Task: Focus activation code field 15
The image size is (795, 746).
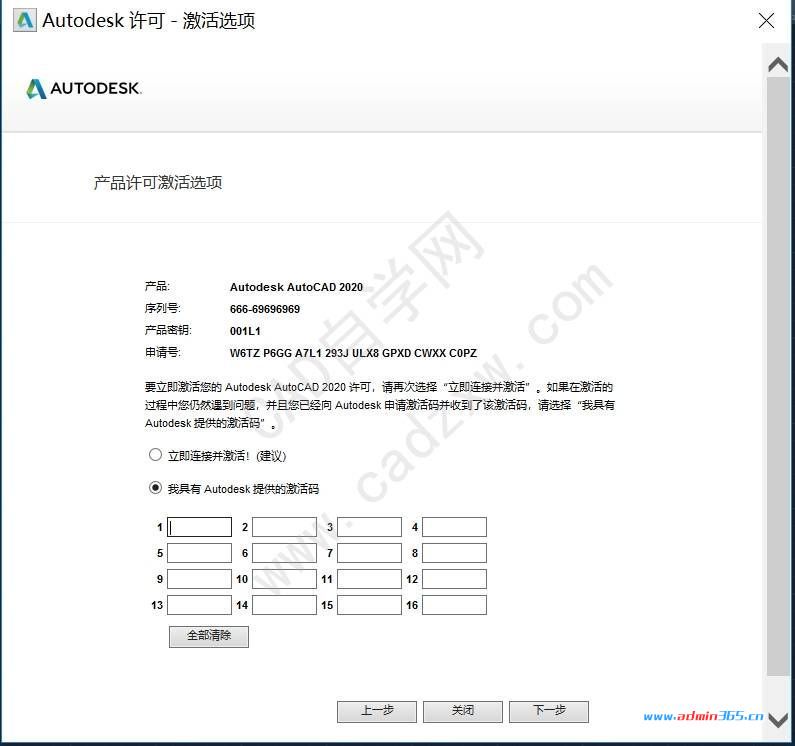Action: (x=370, y=605)
